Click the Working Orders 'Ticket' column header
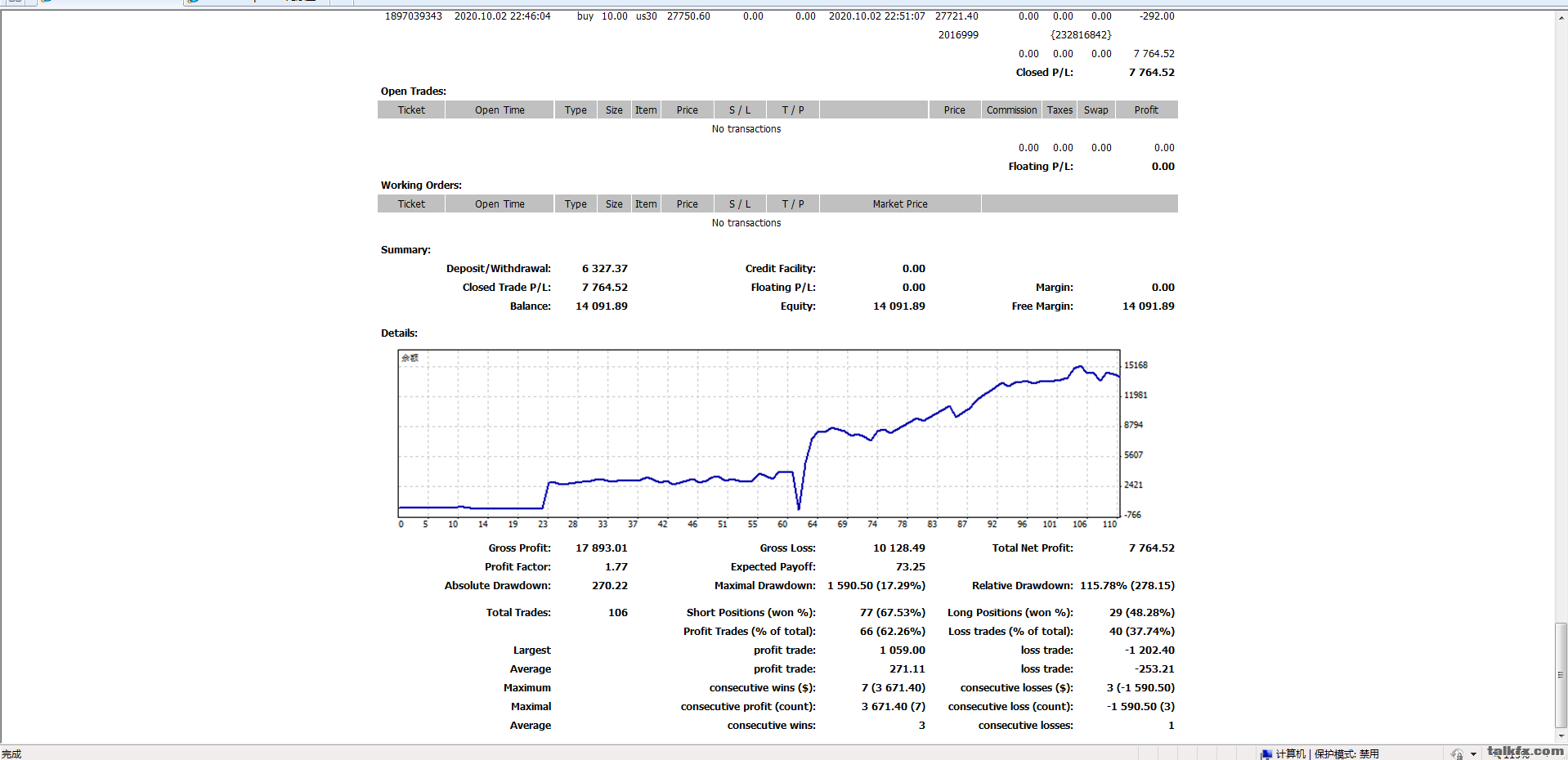Screen dimensions: 1568x760 (x=411, y=204)
